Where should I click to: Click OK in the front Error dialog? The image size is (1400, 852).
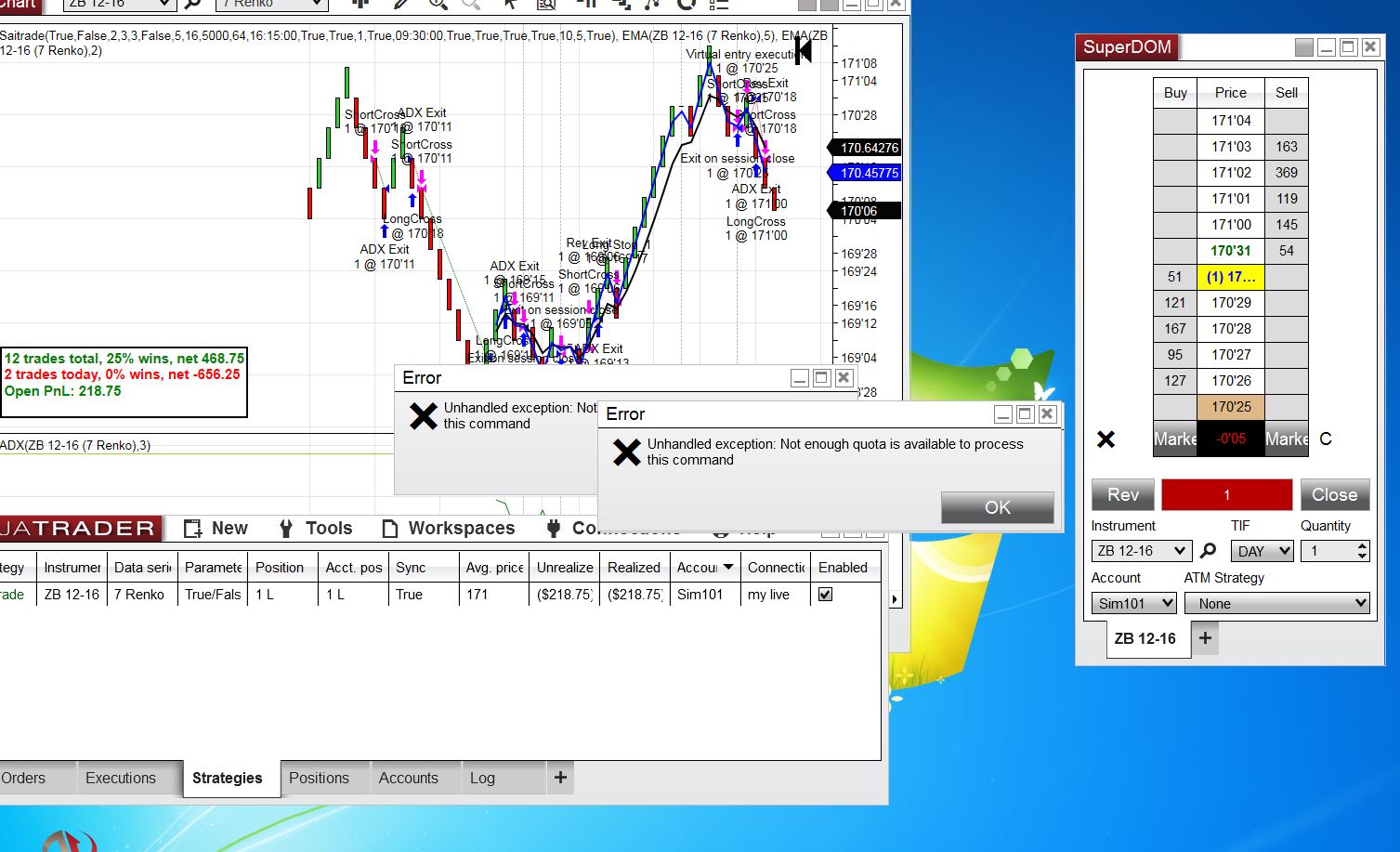tap(997, 507)
